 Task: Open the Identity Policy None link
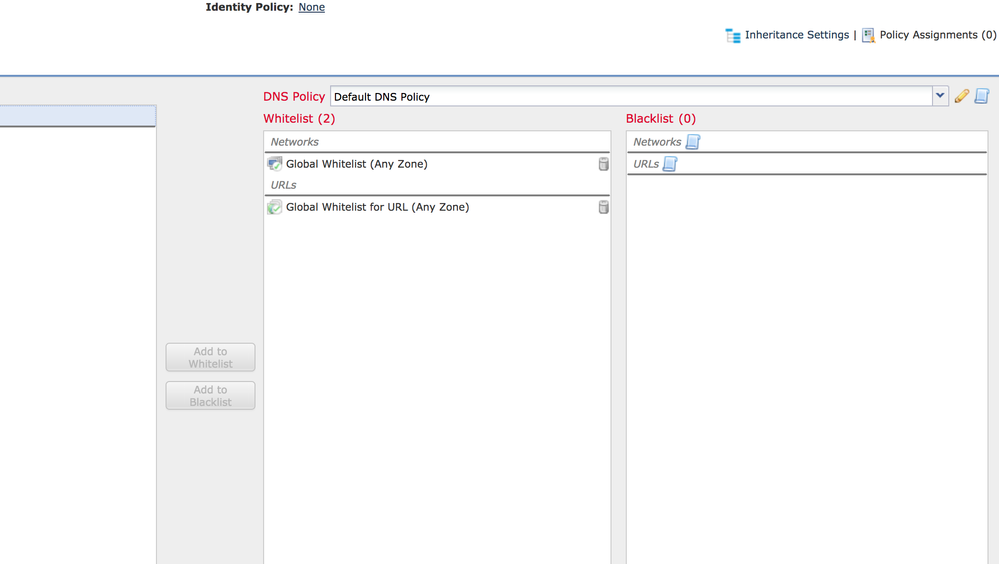[x=312, y=7]
